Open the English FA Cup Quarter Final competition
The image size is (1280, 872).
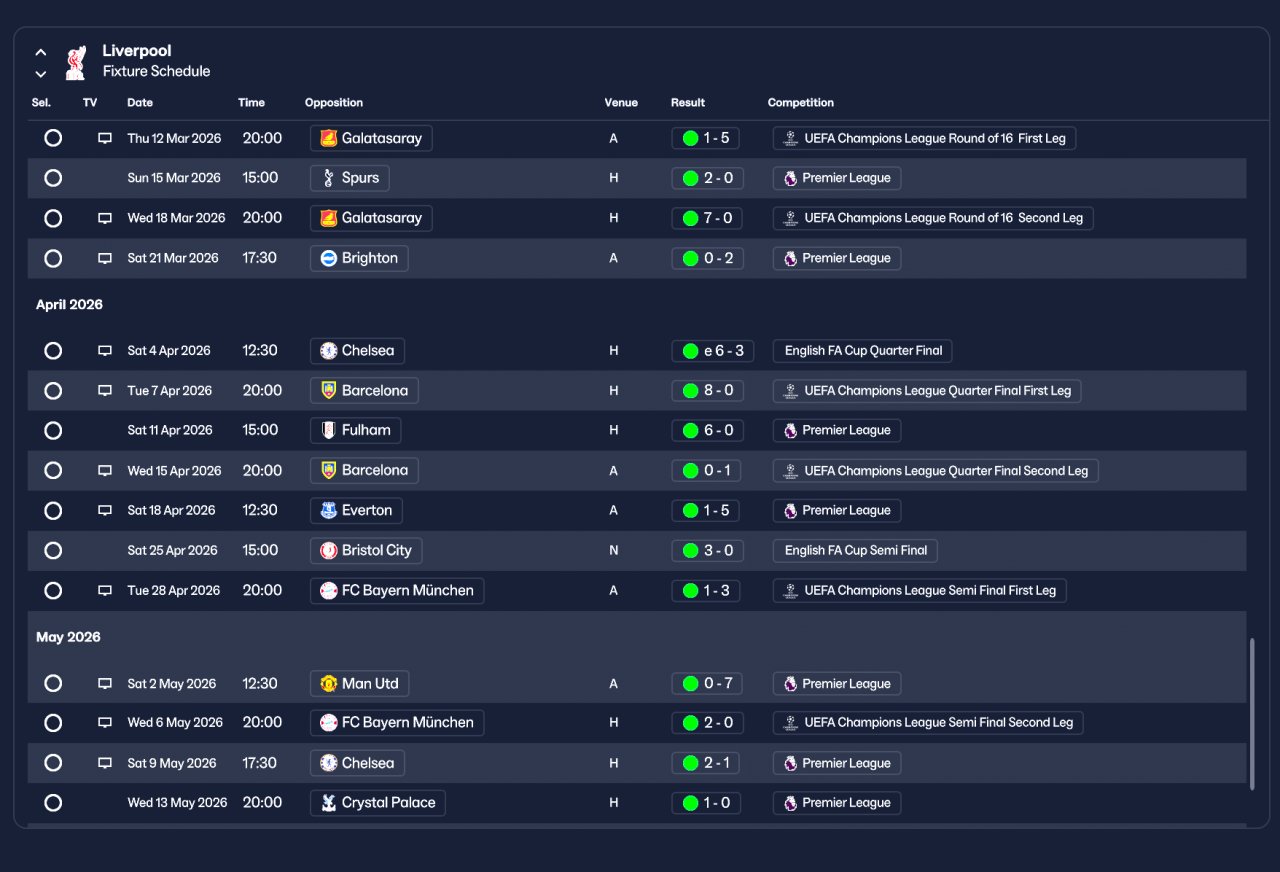[863, 351]
